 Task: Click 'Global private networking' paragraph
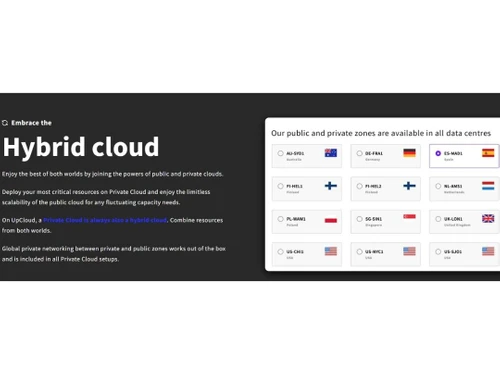(114, 254)
